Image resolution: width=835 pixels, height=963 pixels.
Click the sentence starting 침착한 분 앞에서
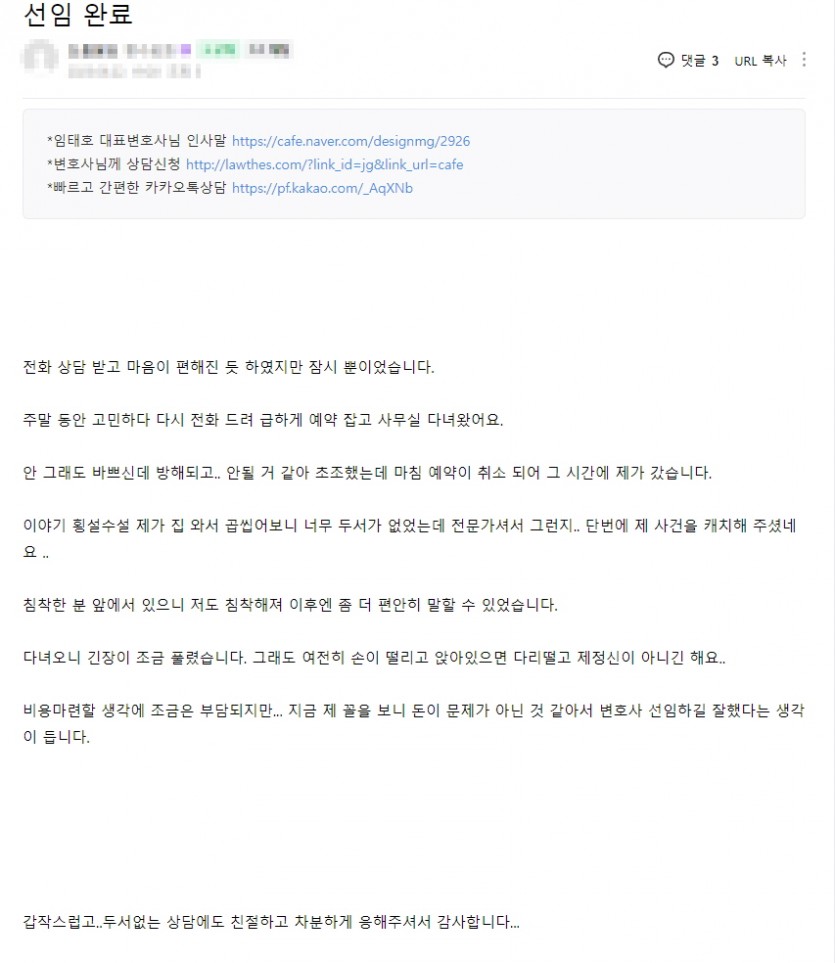tap(290, 605)
